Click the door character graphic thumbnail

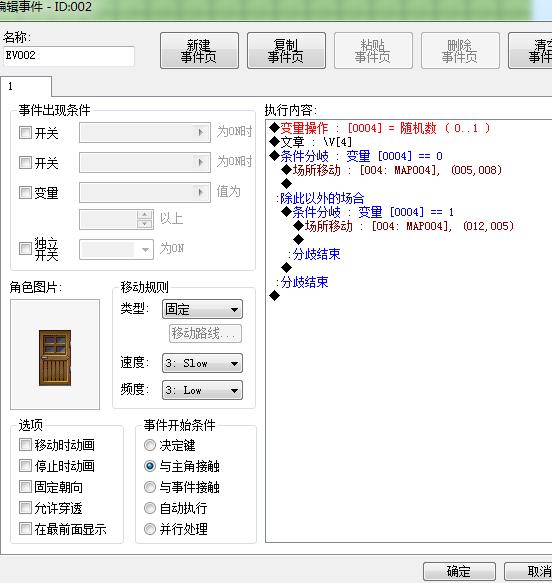[x=55, y=354]
